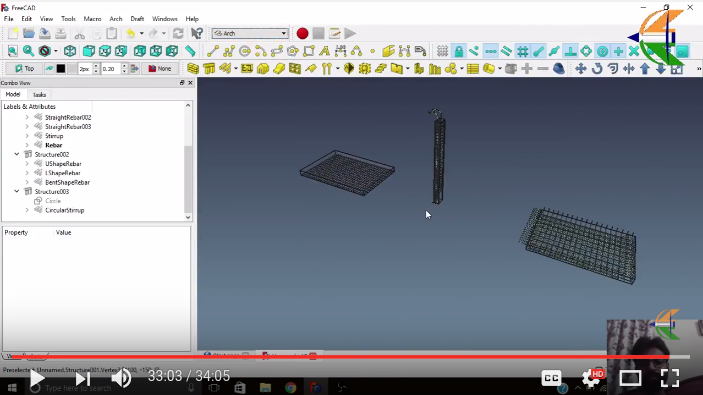Click the video play button
703x395 pixels.
pyautogui.click(x=37, y=378)
